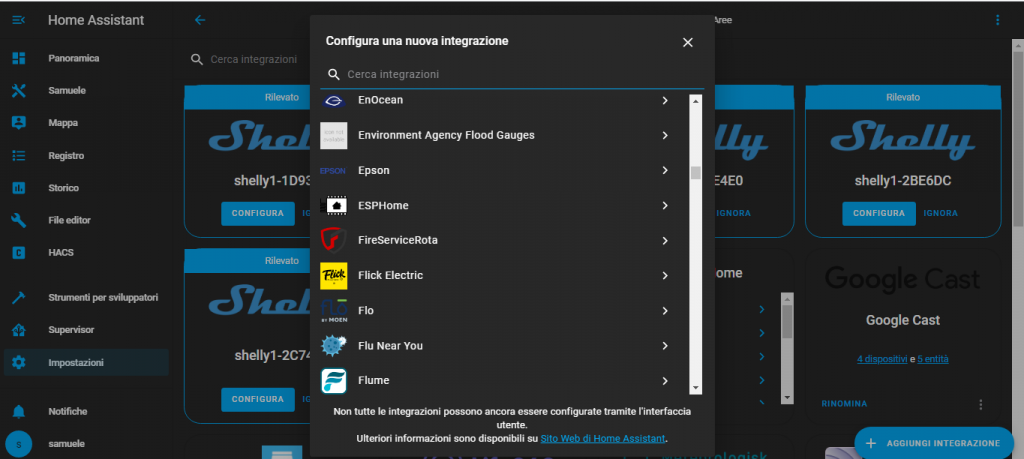Open the Supervisor icon in sidebar
This screenshot has width=1024, height=459.
tap(18, 330)
